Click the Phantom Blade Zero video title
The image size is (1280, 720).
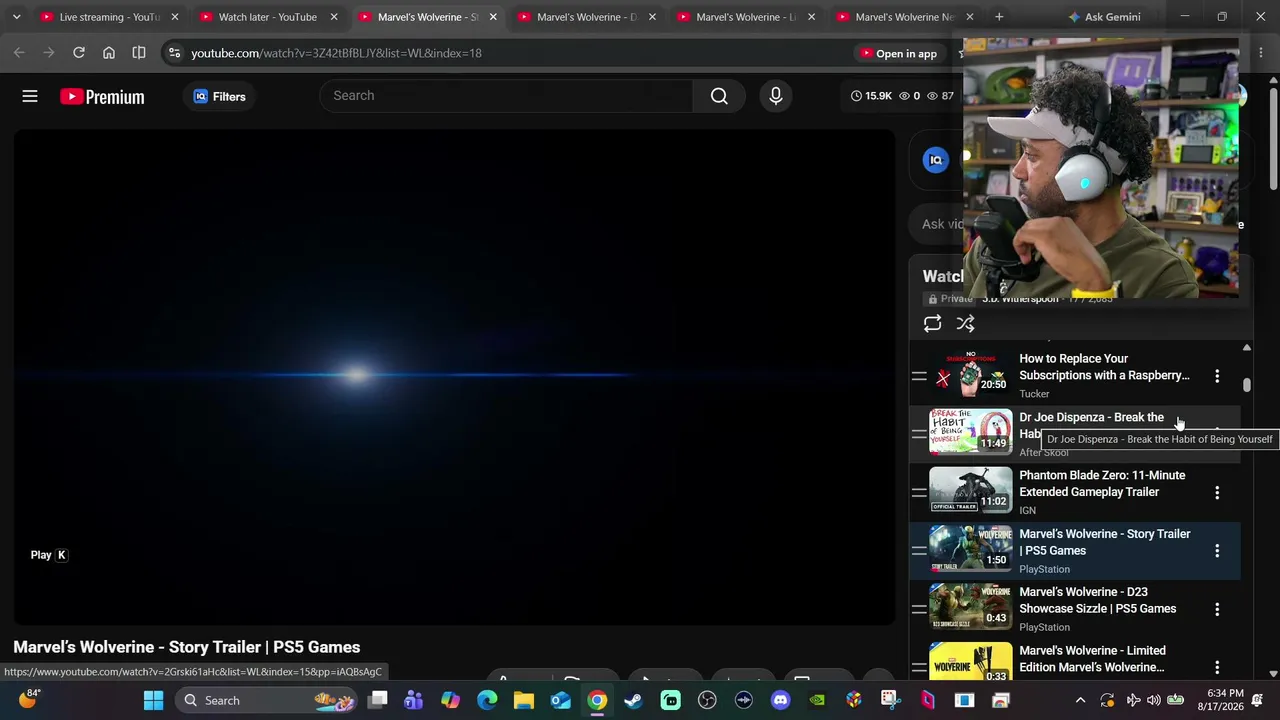click(x=1102, y=484)
